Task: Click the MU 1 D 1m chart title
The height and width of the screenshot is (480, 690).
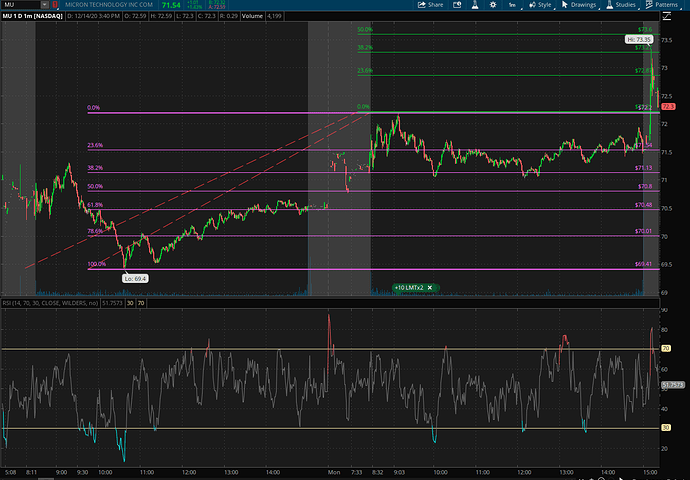Action: click(32, 16)
